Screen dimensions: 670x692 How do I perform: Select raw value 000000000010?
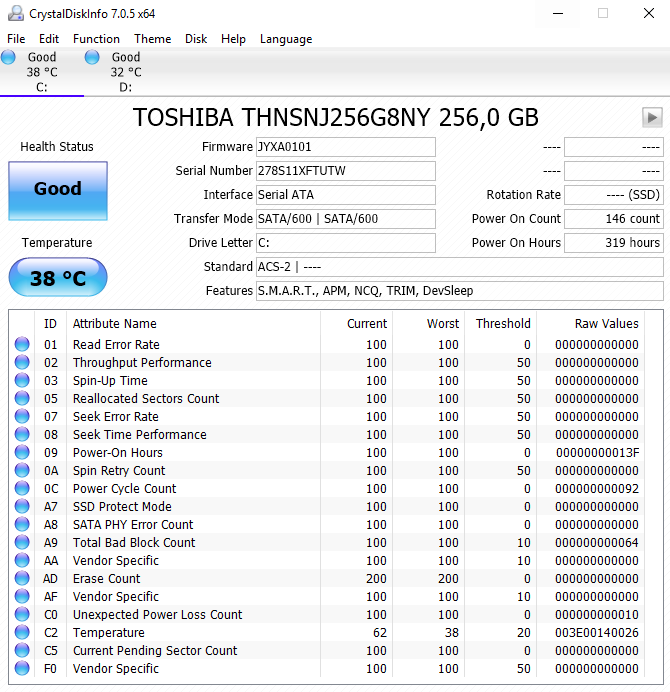click(x=597, y=615)
